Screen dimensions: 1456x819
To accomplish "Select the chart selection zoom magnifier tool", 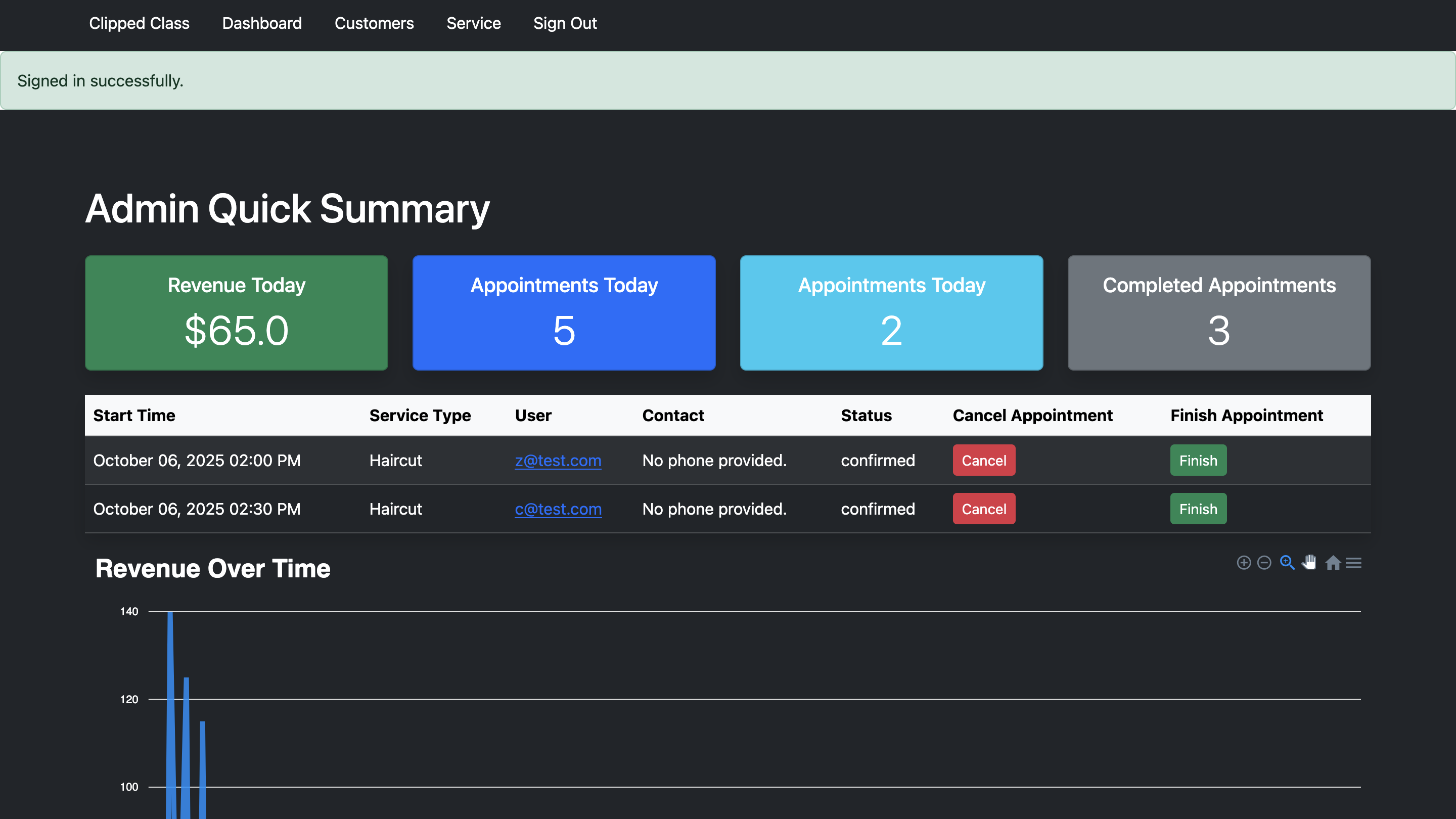I will pos(1287,562).
